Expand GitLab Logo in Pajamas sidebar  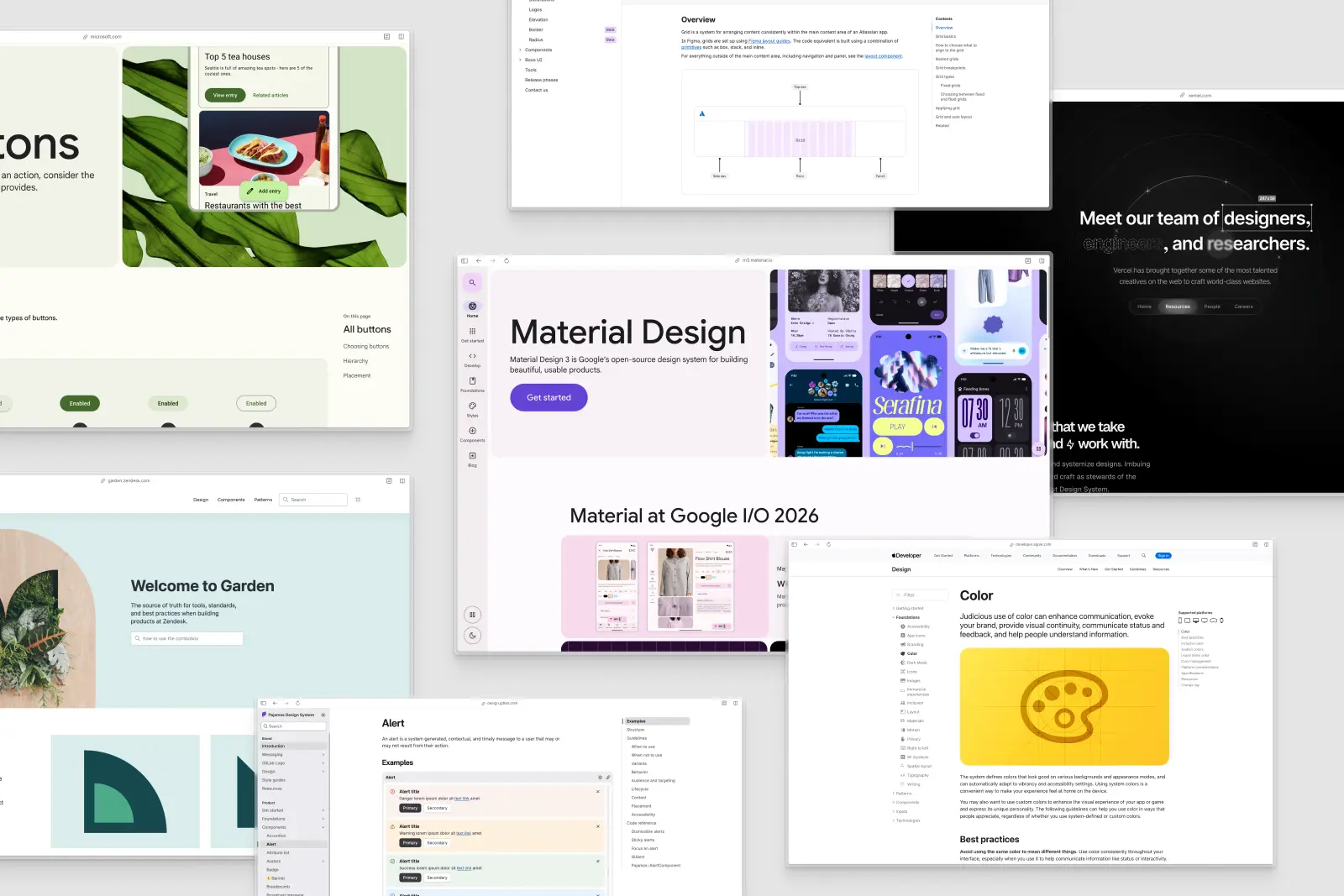pyautogui.click(x=293, y=763)
